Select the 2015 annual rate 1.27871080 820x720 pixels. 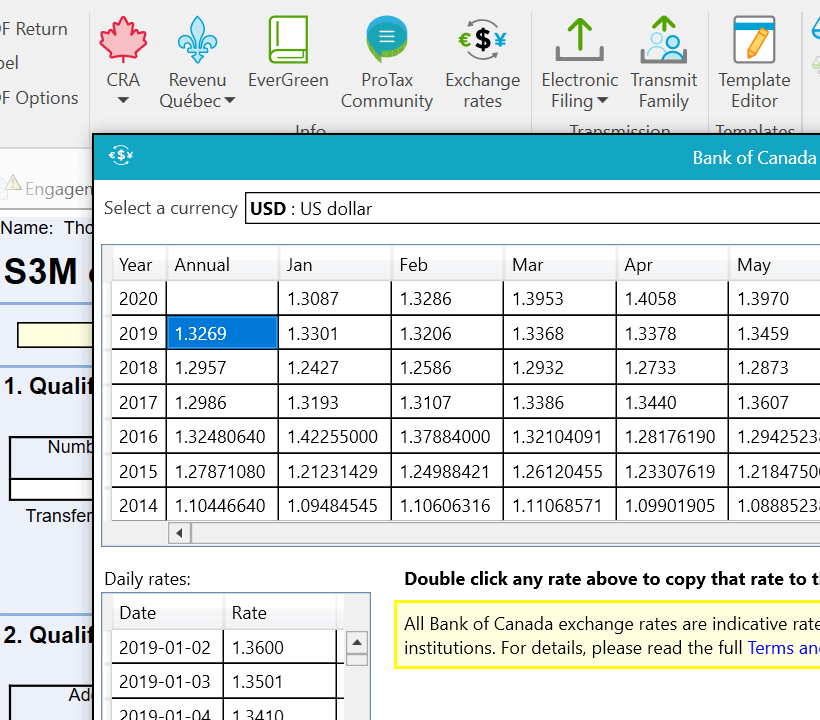coord(222,471)
